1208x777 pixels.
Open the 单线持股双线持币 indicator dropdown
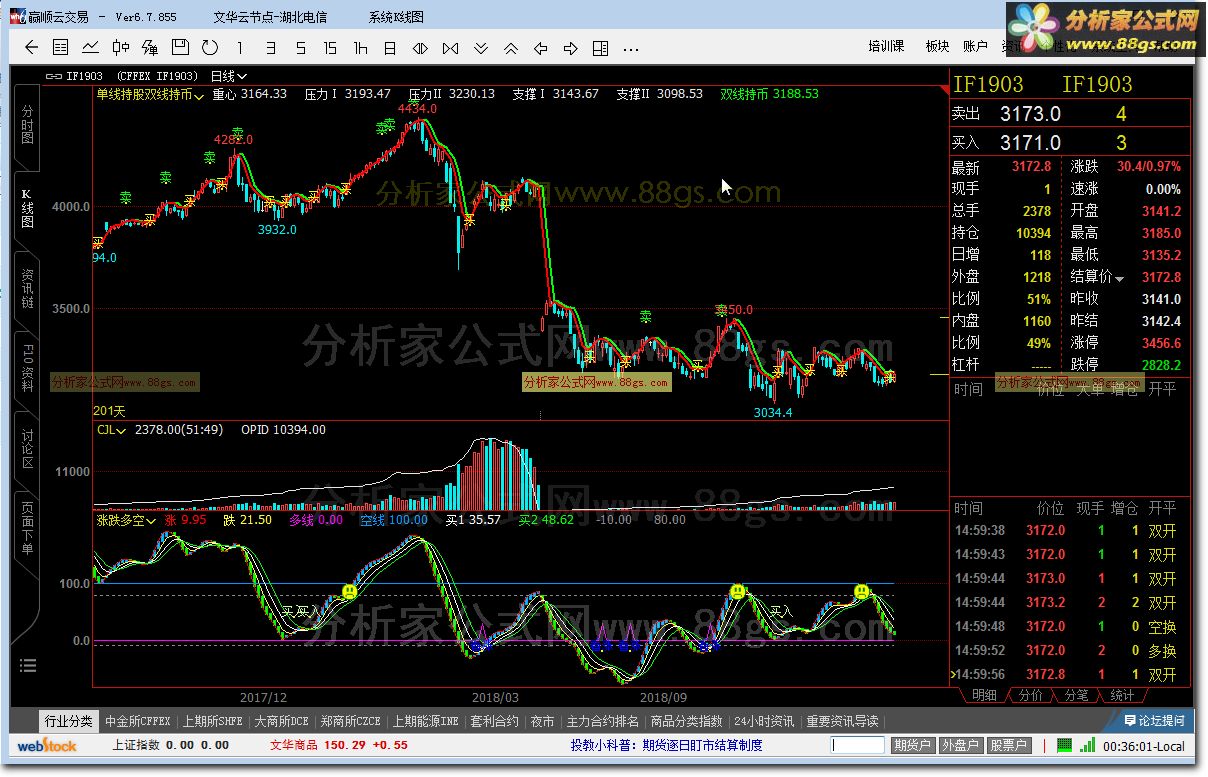[150, 94]
